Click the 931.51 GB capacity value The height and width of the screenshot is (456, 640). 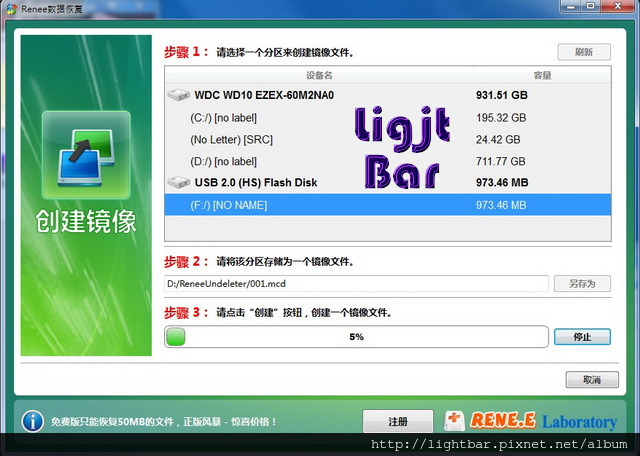[x=502, y=95]
